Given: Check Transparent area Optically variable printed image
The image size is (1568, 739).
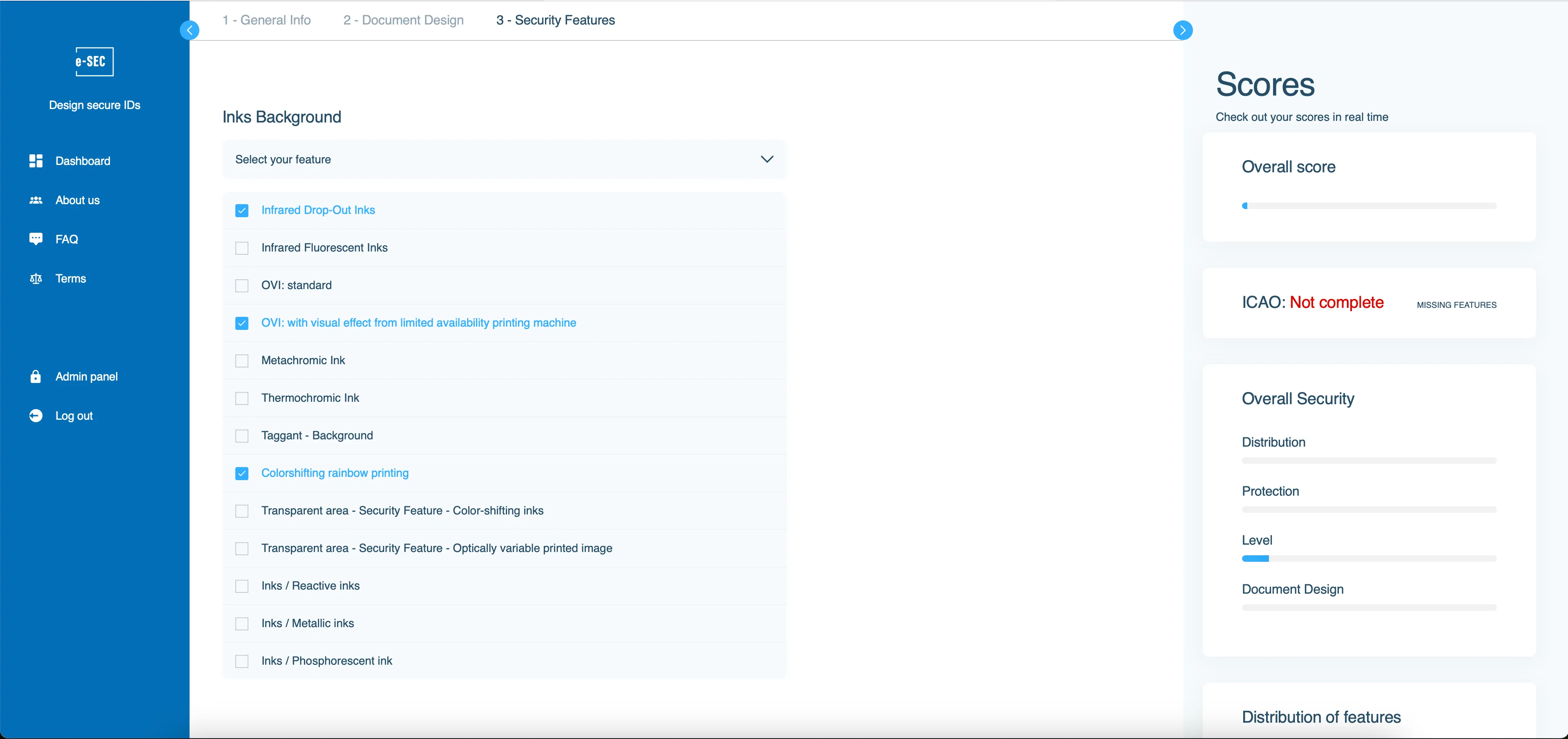Looking at the screenshot, I should click(x=241, y=549).
